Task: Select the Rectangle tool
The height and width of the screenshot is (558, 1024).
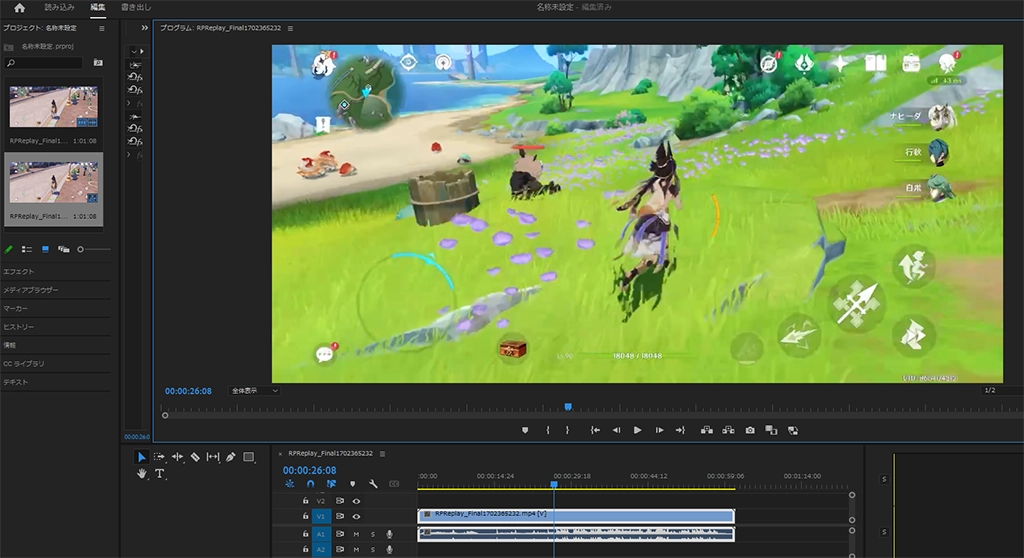Action: (x=249, y=457)
